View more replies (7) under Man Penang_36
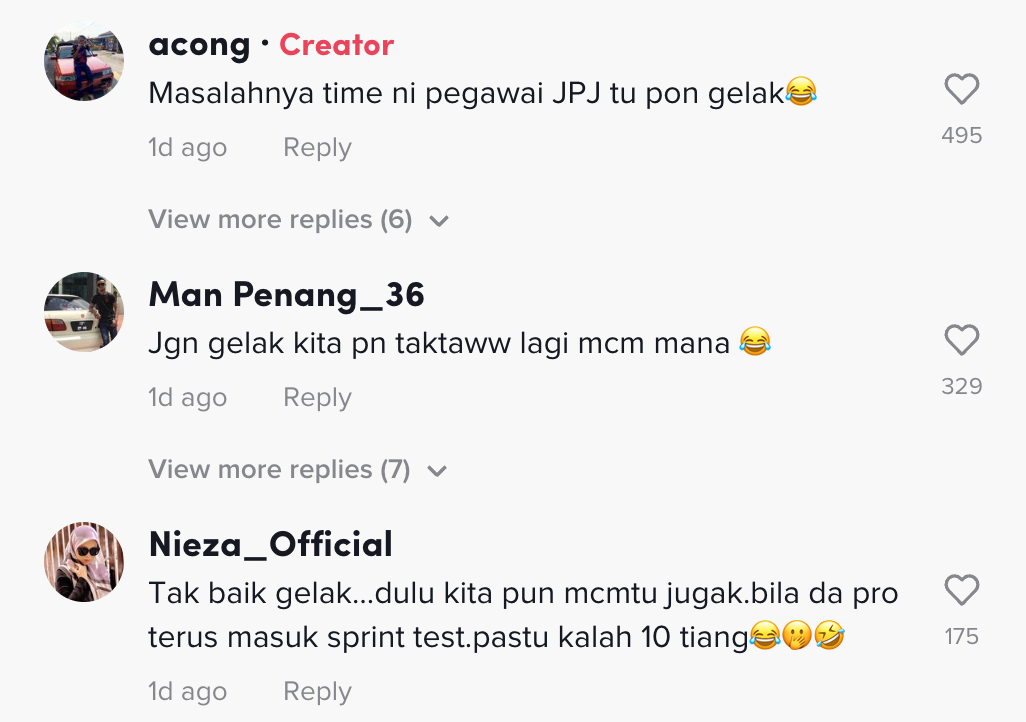 point(279,470)
